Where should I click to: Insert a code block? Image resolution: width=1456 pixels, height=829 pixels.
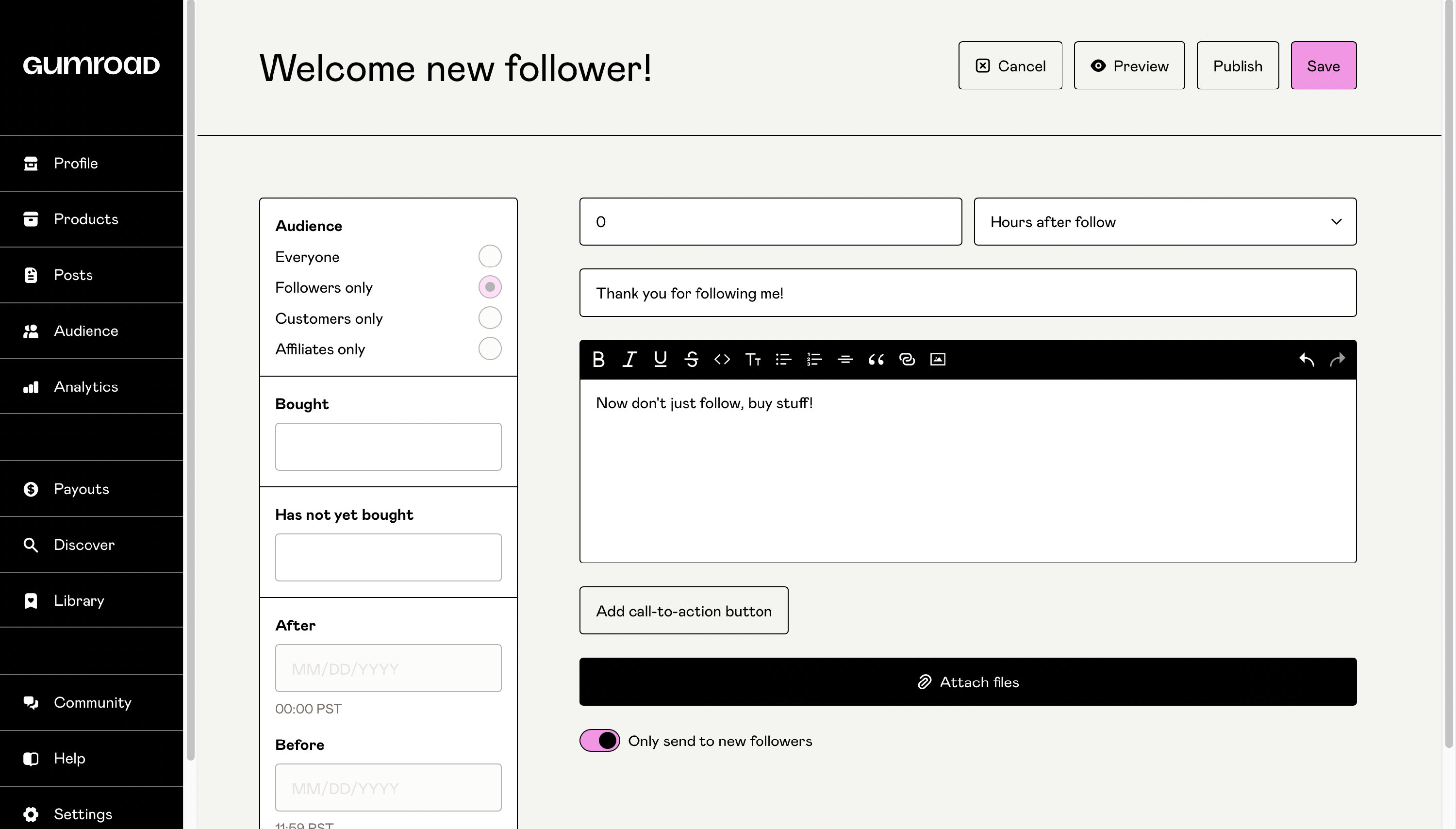pos(722,359)
